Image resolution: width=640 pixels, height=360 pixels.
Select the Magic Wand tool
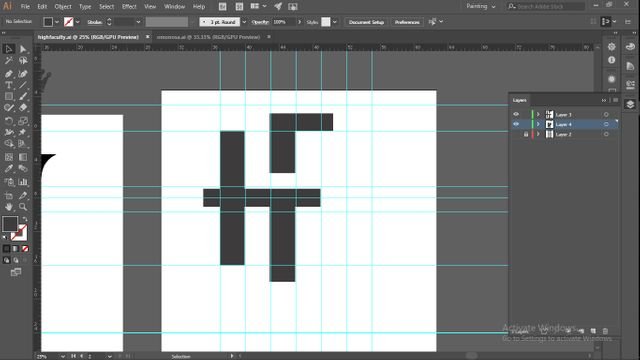9,61
